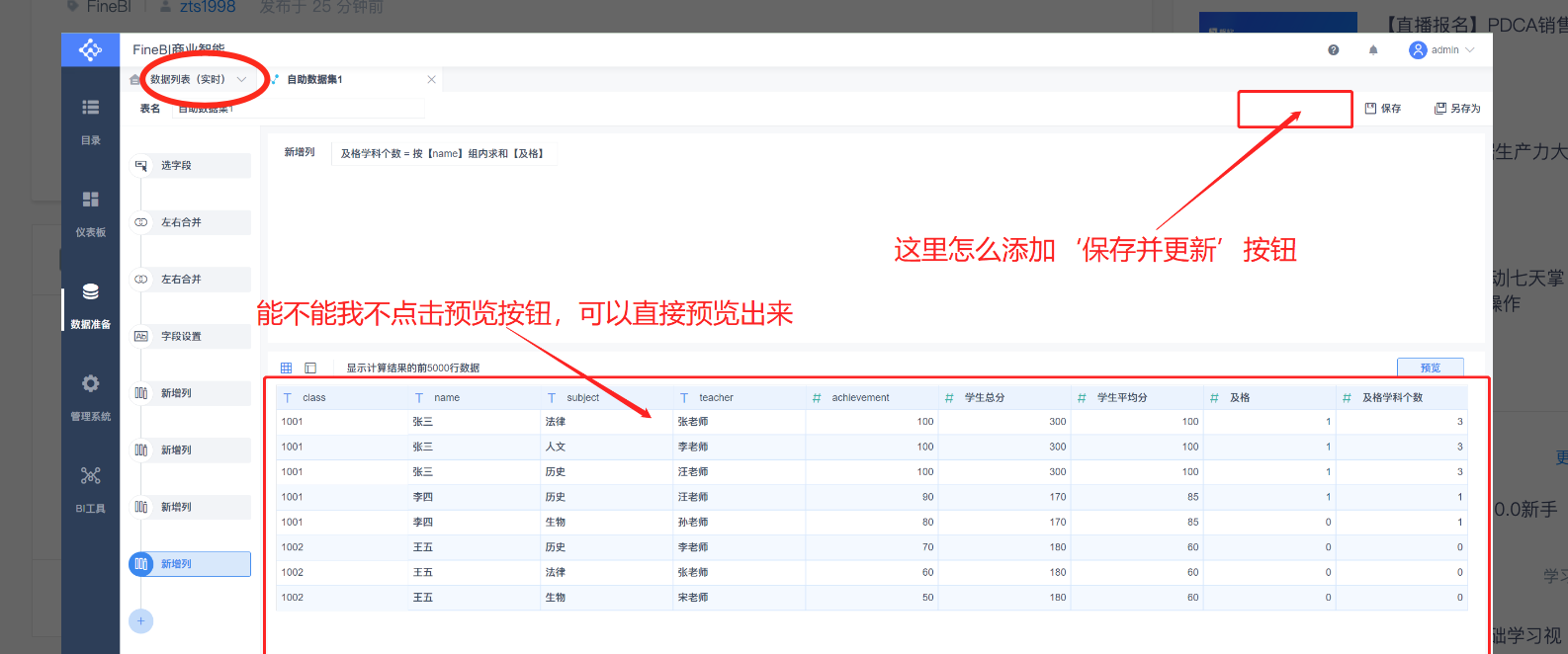Click the 另存为 button
Image resolution: width=1568 pixels, height=654 pixels.
1457,109
